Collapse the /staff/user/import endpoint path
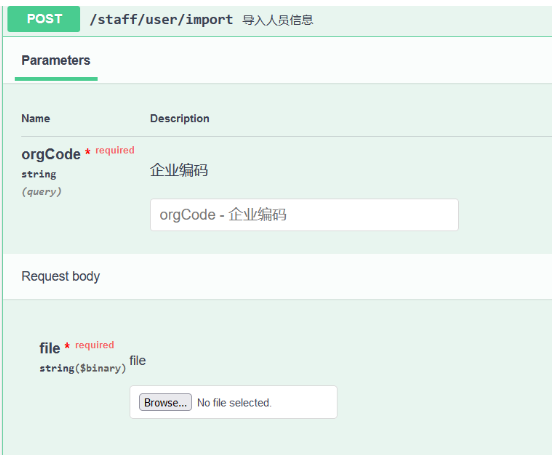Image resolution: width=552 pixels, height=457 pixels. [161, 20]
